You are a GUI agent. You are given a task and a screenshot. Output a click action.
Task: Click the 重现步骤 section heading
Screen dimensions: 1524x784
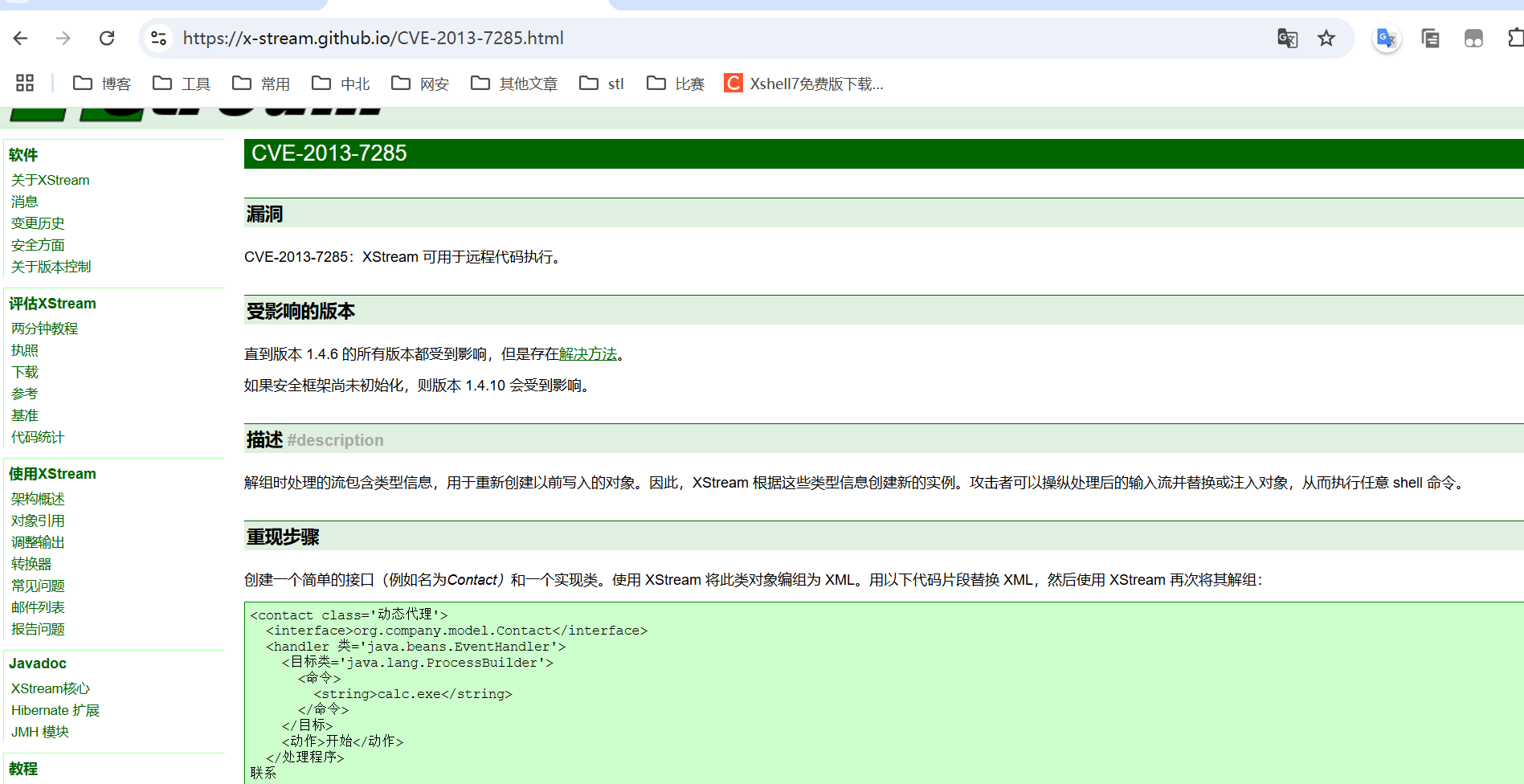click(283, 537)
